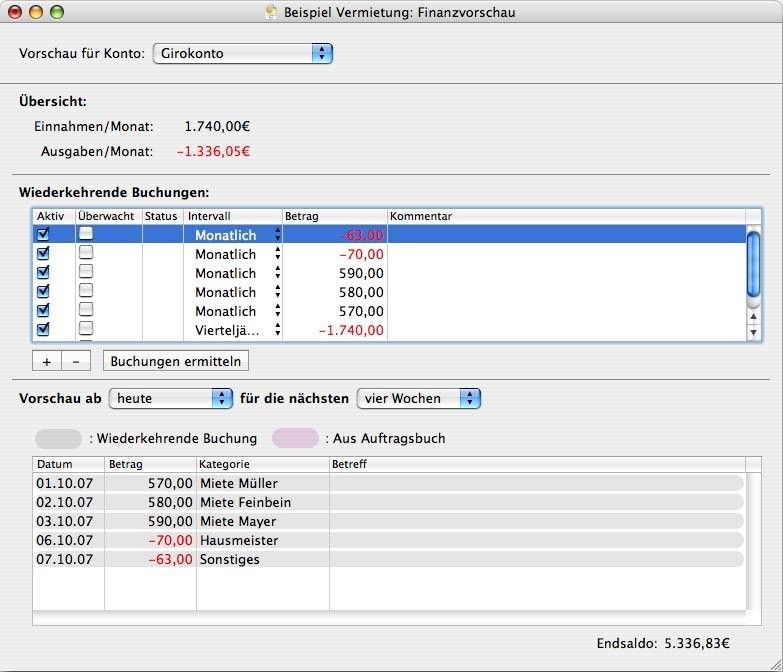Viewport: 783px width, 672px height.
Task: Click the minus button to remove booking
Action: 76,361
